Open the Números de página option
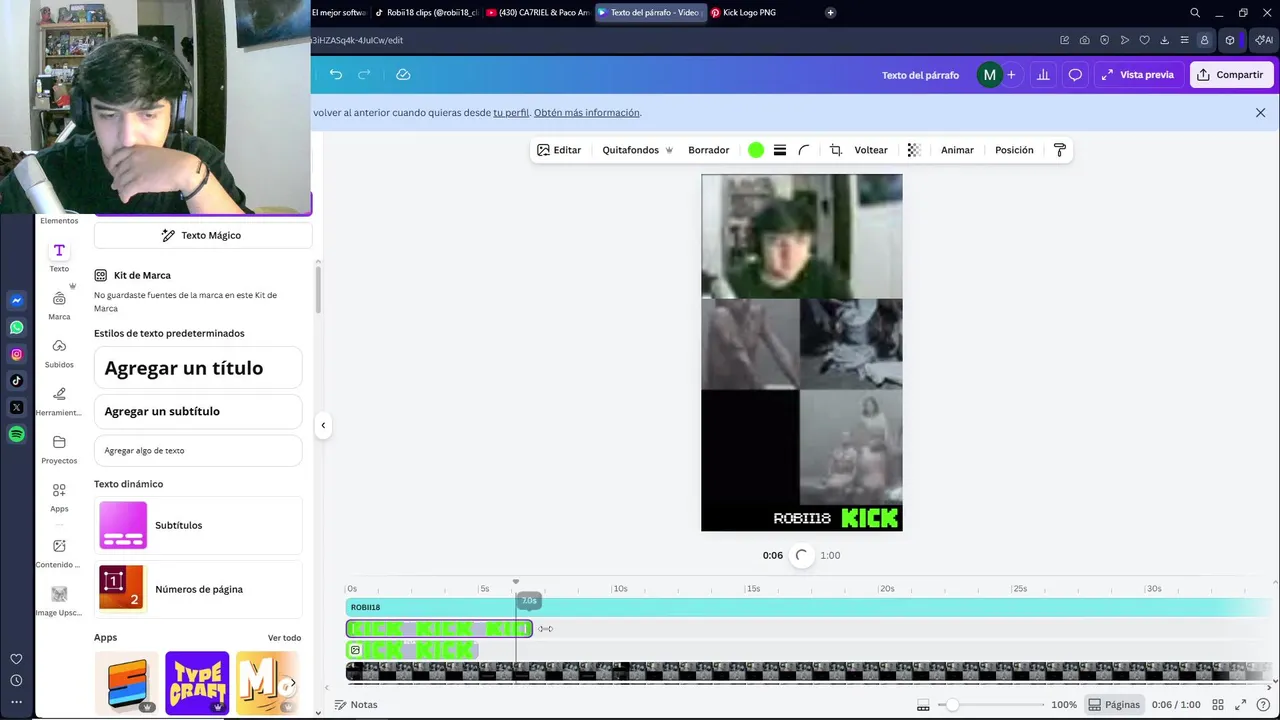The width and height of the screenshot is (1280, 720). pos(198,589)
